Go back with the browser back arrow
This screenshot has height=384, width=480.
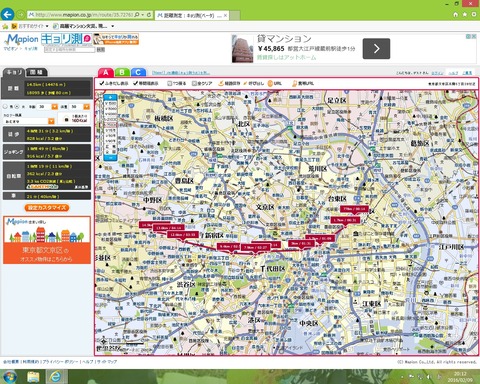[7, 14]
